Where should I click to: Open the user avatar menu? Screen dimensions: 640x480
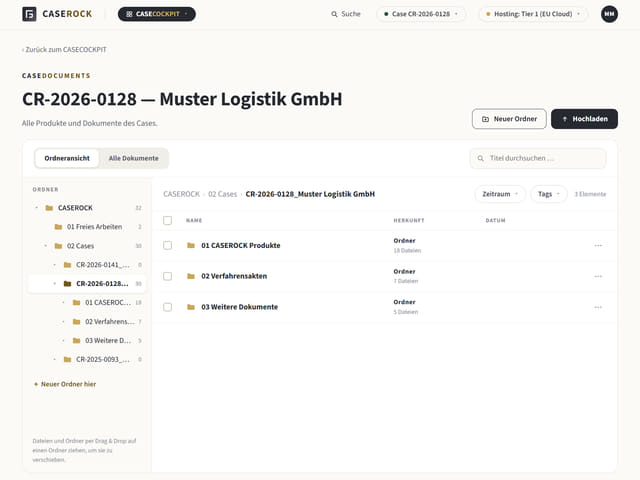click(x=609, y=14)
